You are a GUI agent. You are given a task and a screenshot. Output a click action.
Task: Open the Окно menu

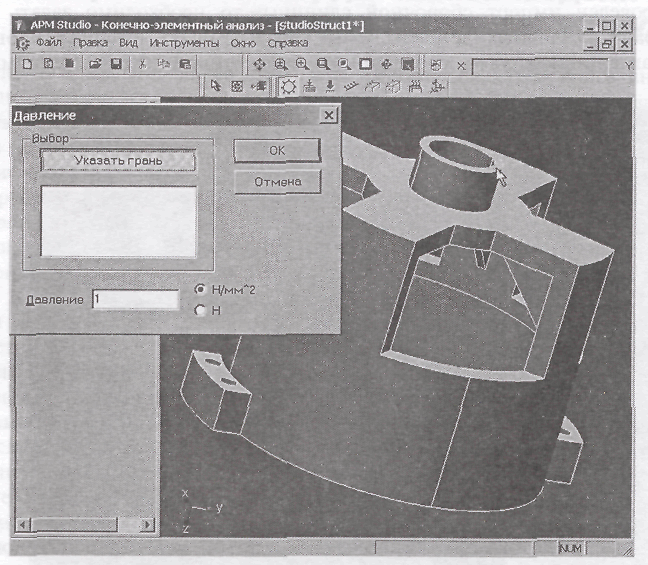(243, 43)
